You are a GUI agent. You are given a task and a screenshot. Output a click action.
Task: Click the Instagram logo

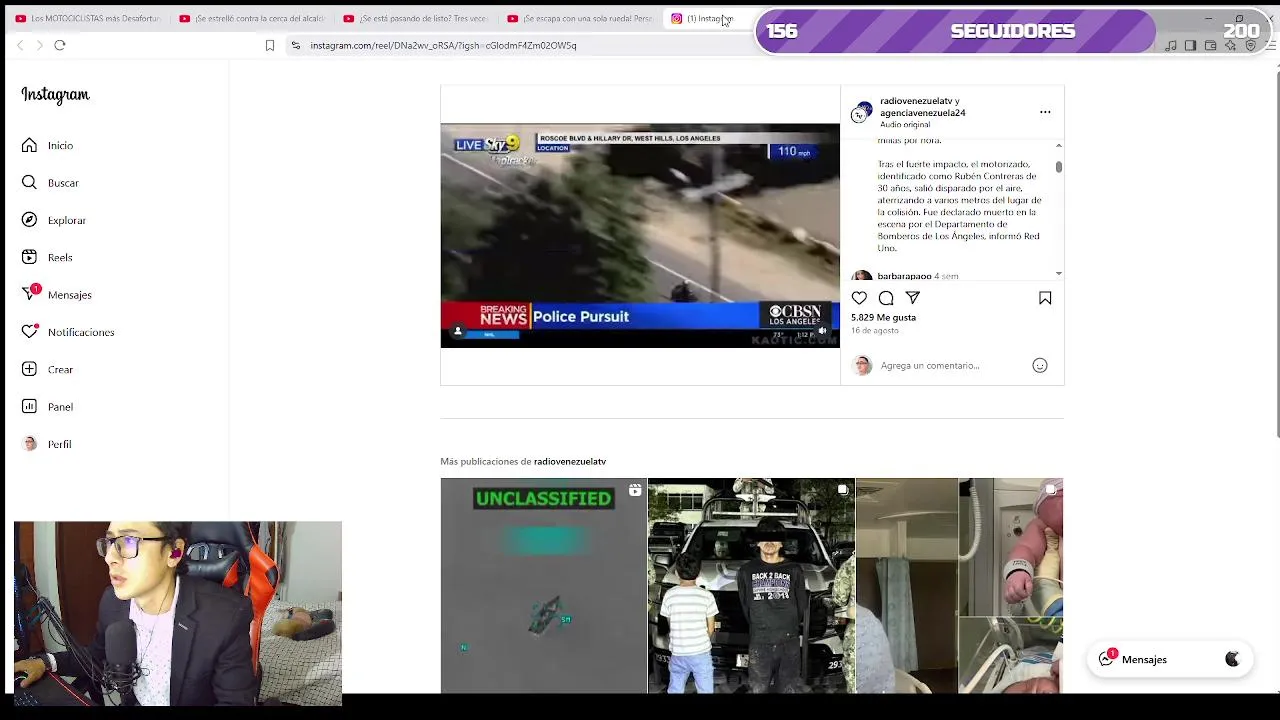pyautogui.click(x=56, y=94)
